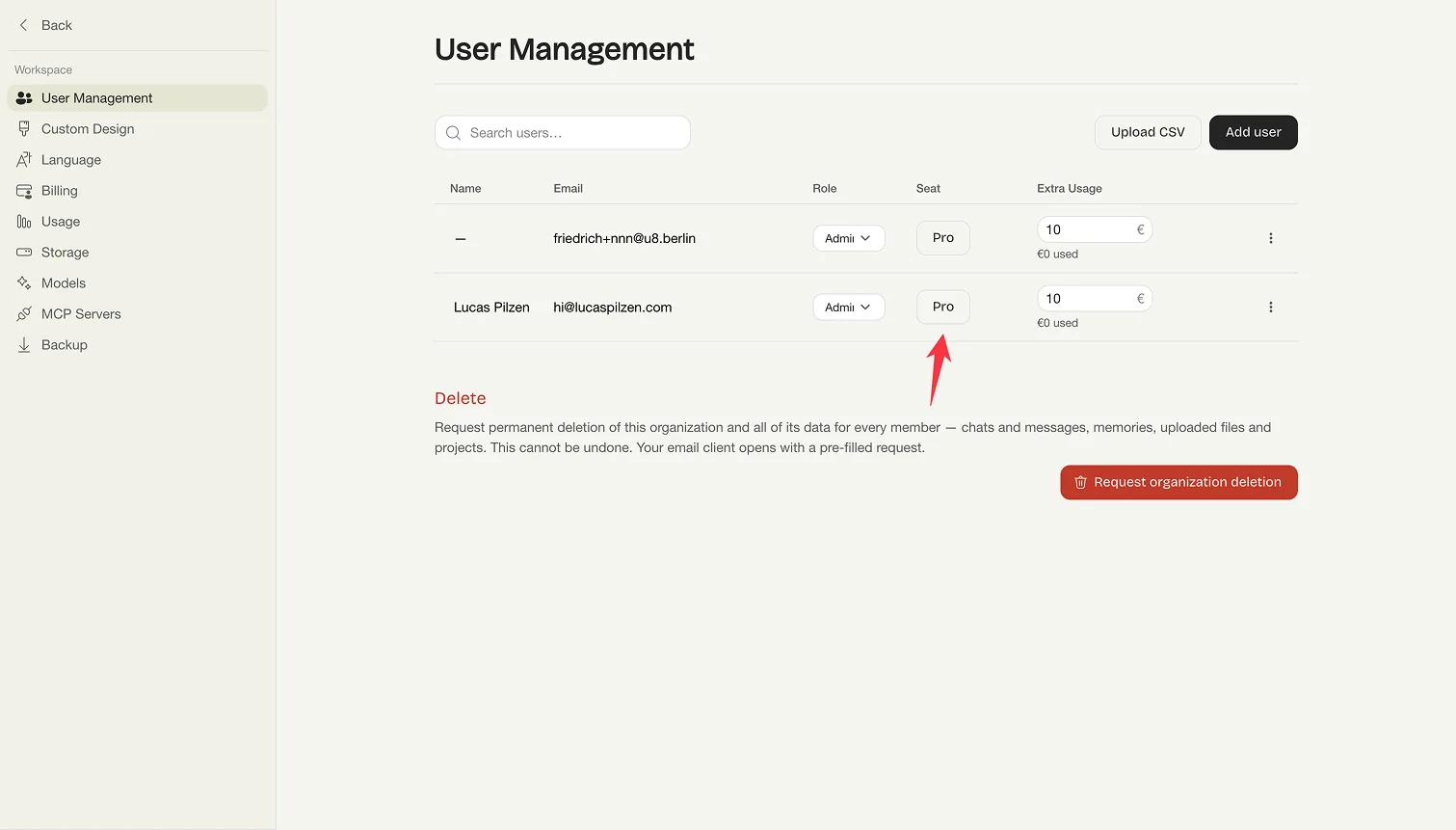Open role dropdown for friedrich+nnn@u8.berlin
The width and height of the screenshot is (1456, 830).
849,238
